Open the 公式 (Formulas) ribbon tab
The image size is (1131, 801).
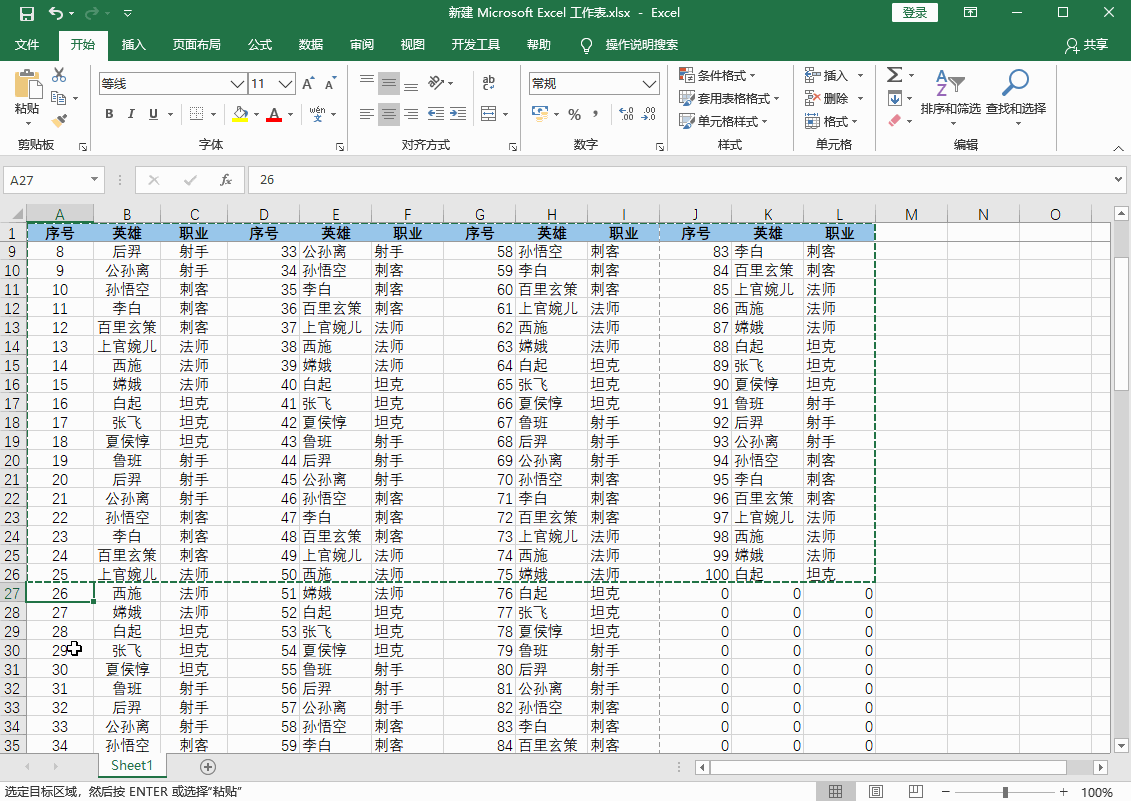click(x=260, y=45)
